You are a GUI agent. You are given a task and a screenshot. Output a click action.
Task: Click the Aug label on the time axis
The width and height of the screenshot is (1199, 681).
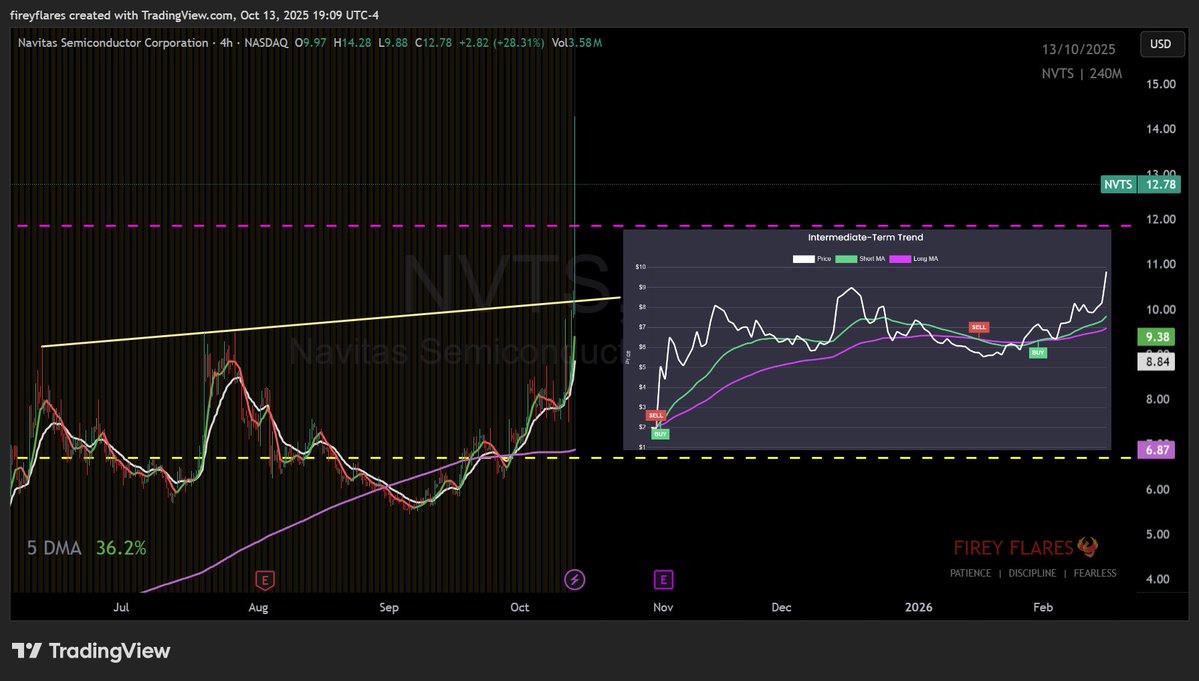coord(258,608)
